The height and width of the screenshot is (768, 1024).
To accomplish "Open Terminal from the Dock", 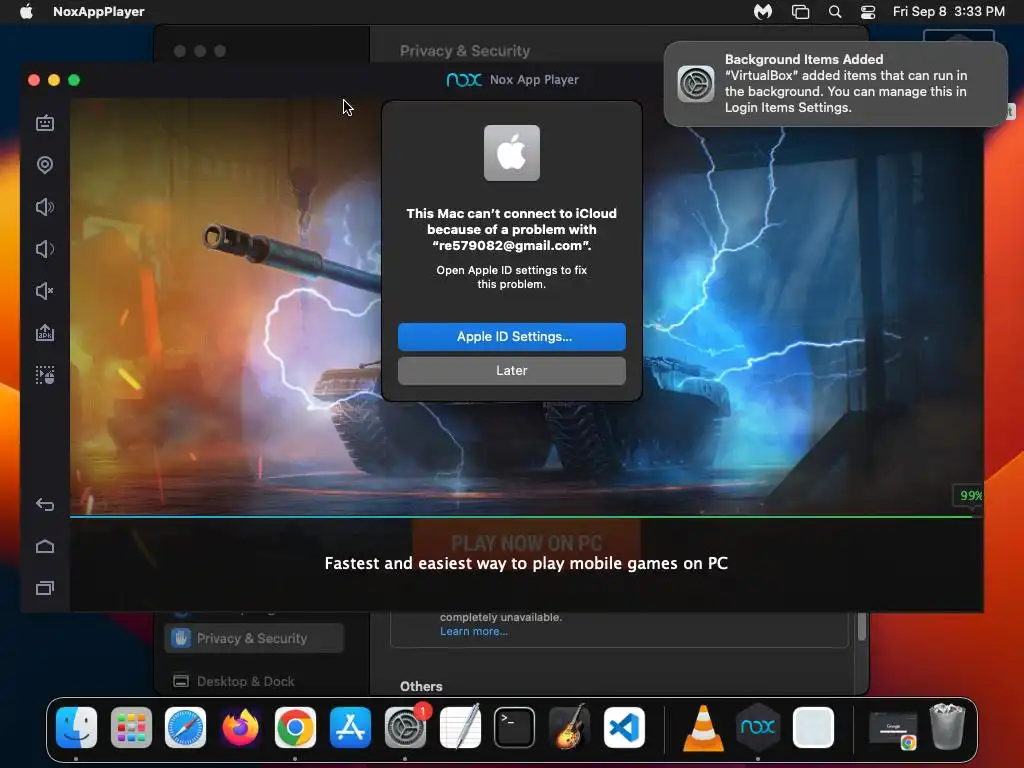I will [x=515, y=727].
